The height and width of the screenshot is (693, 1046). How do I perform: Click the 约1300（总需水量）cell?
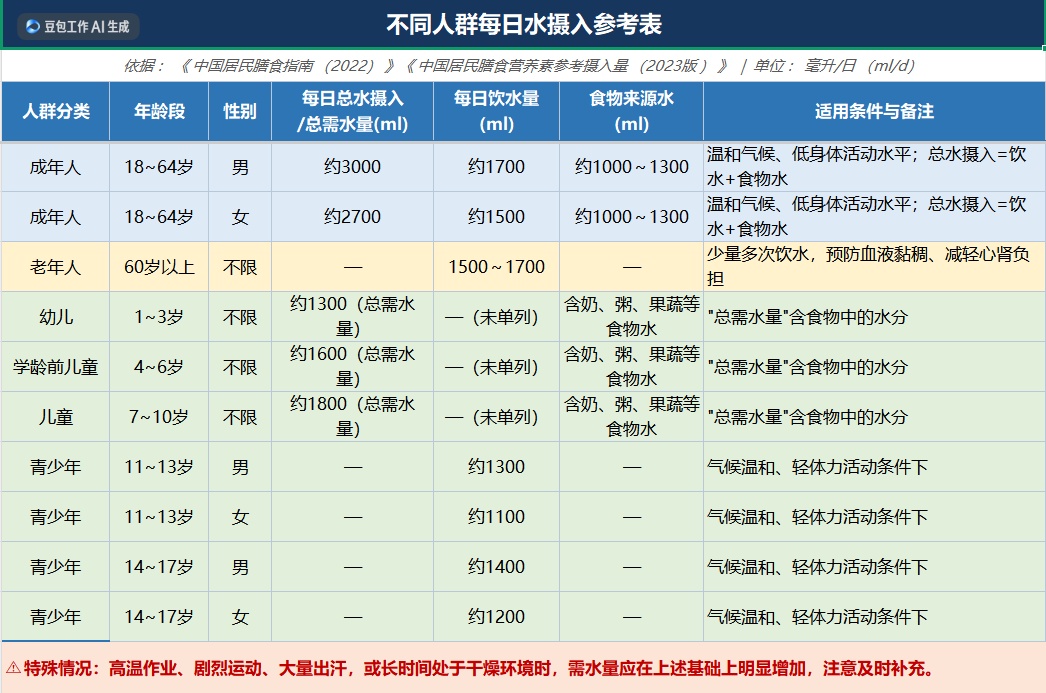click(x=352, y=317)
